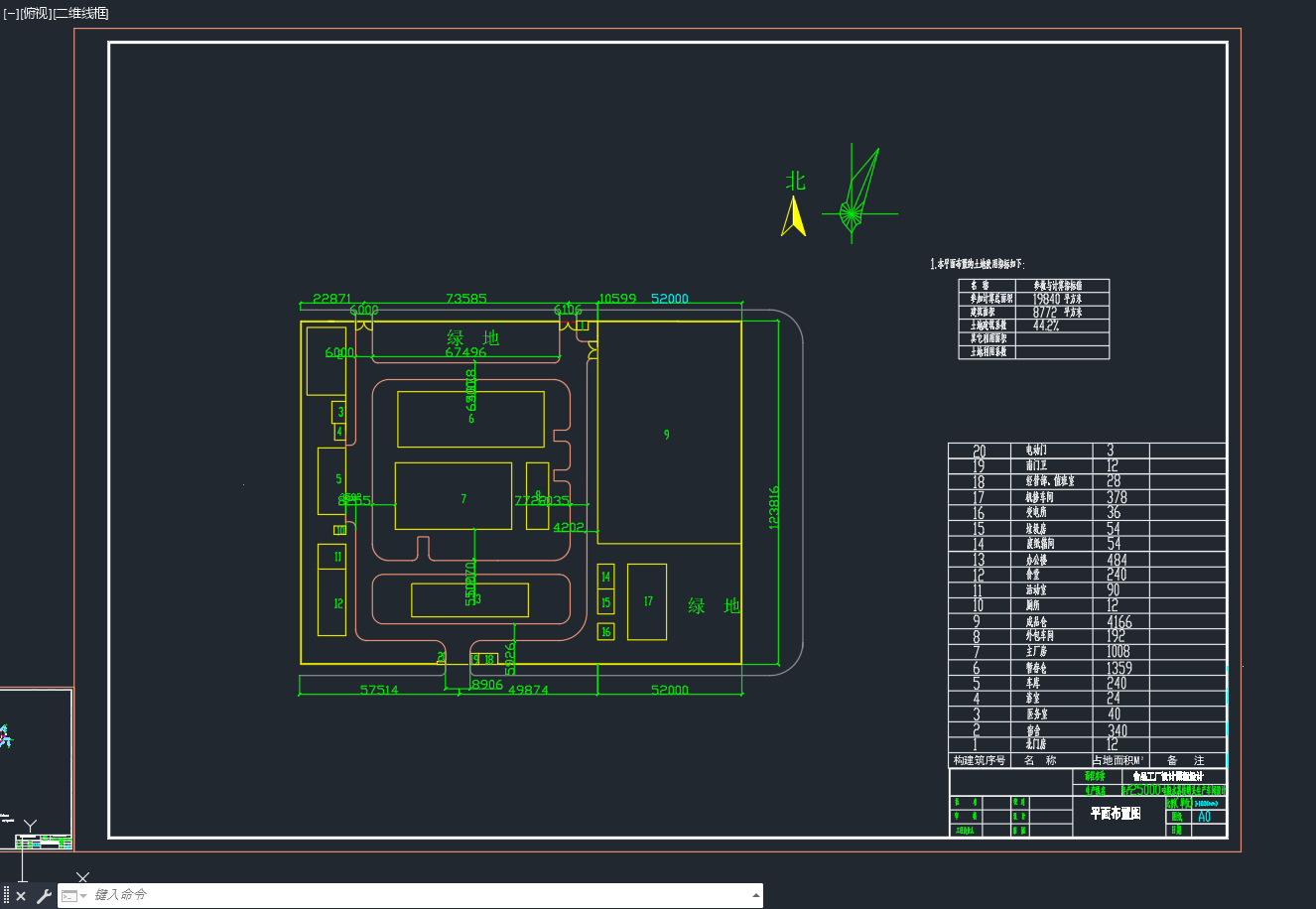This screenshot has width=1316, height=909.
Task: Select building label 12 in site plan
Action: point(338,603)
